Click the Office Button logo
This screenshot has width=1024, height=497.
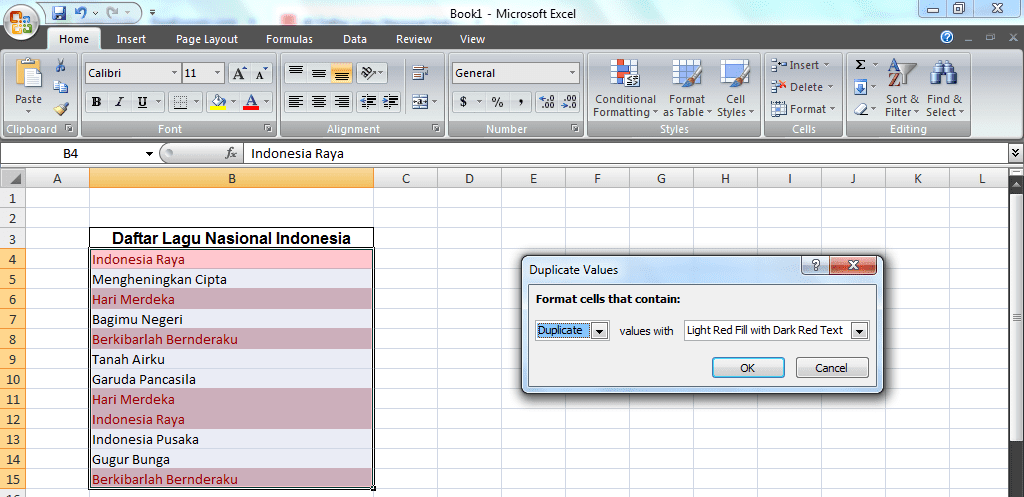coord(22,22)
